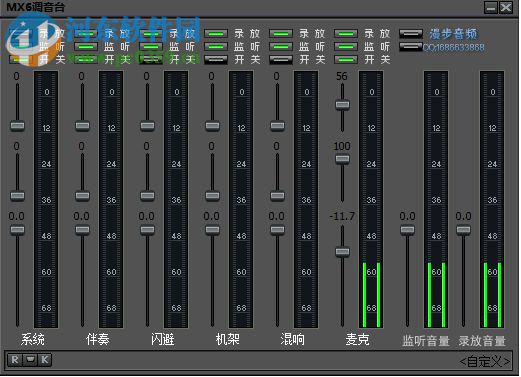
Task: Click the 闪避 top slider handle
Action: (x=147, y=126)
